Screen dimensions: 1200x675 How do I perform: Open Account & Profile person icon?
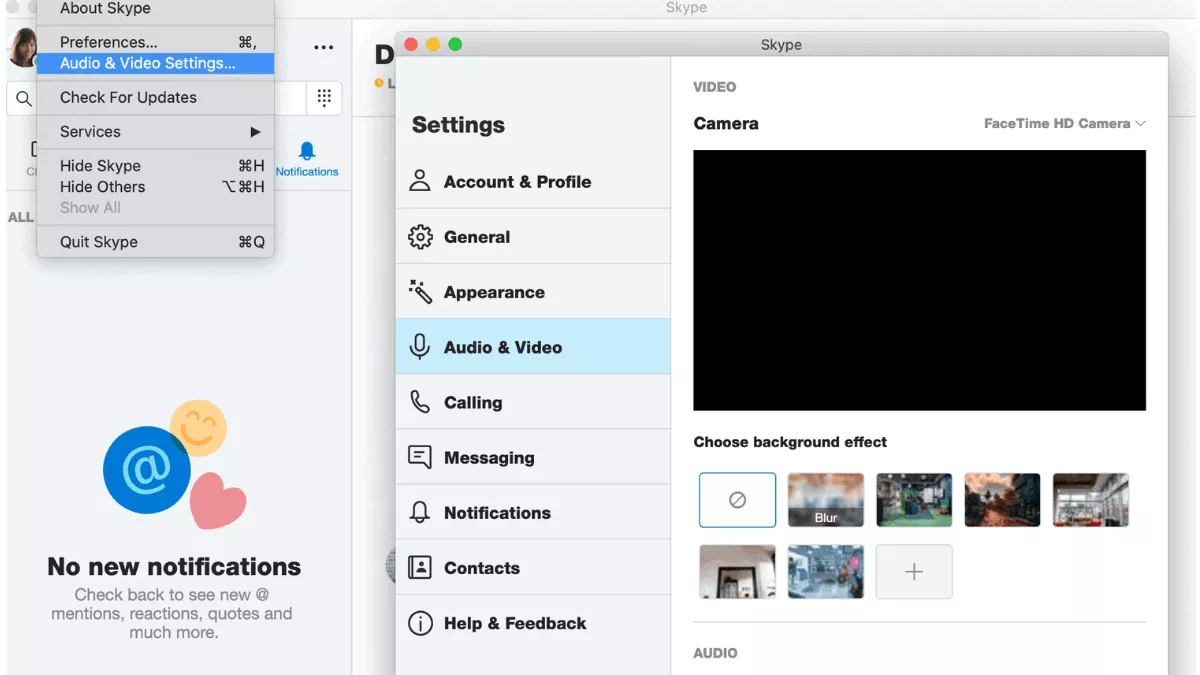(x=420, y=181)
